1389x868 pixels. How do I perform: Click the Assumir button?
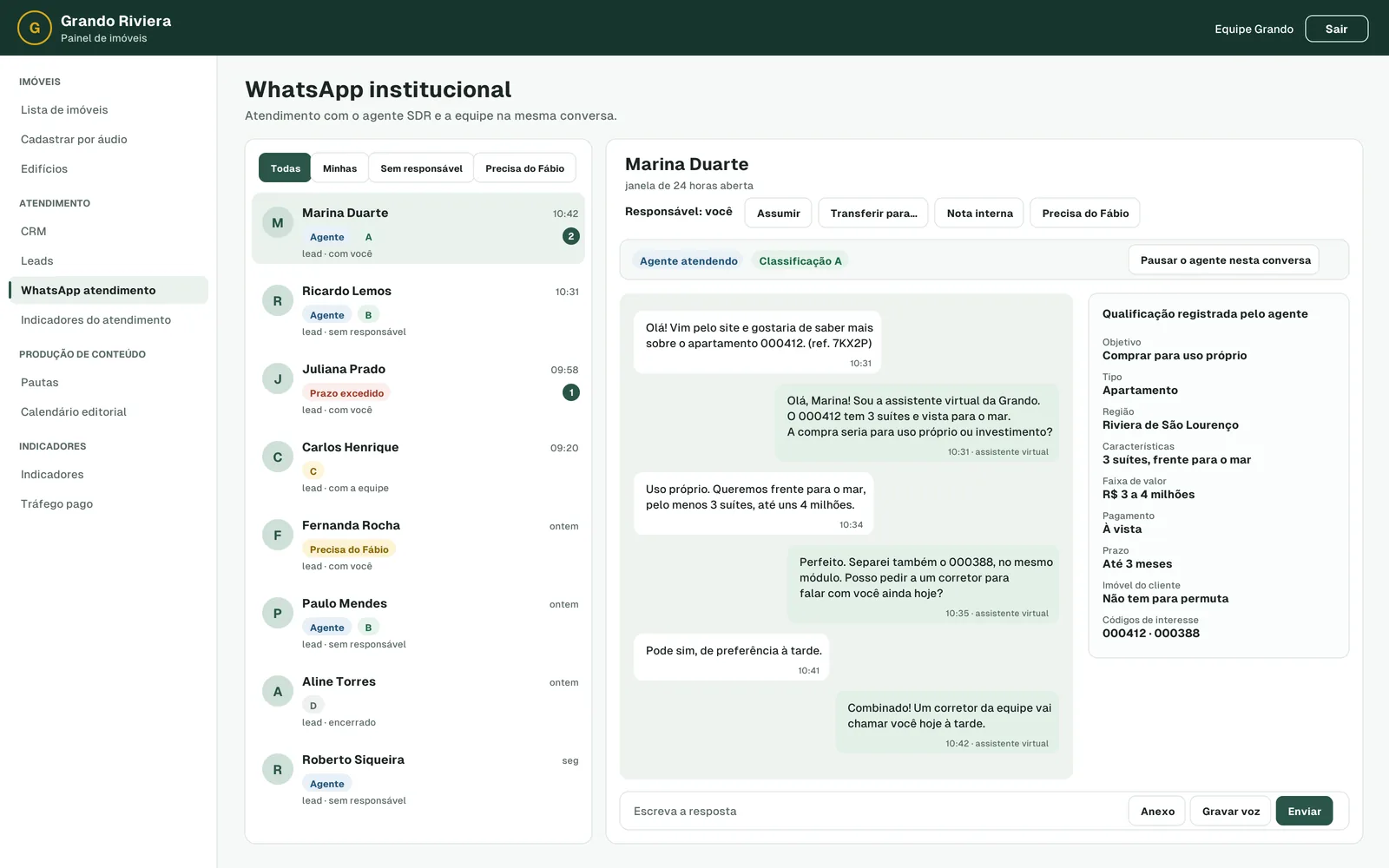(779, 214)
